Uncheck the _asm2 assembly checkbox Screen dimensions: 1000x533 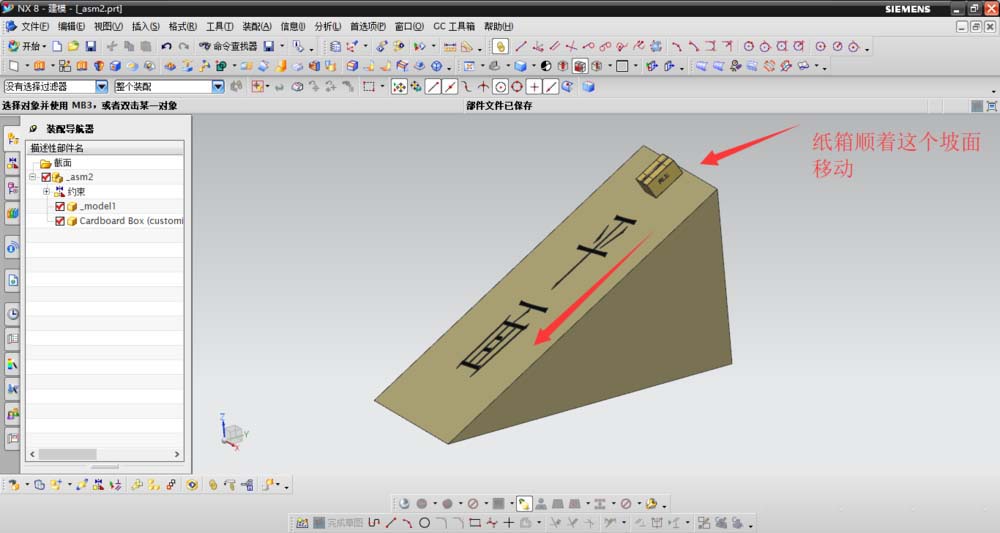[x=46, y=177]
